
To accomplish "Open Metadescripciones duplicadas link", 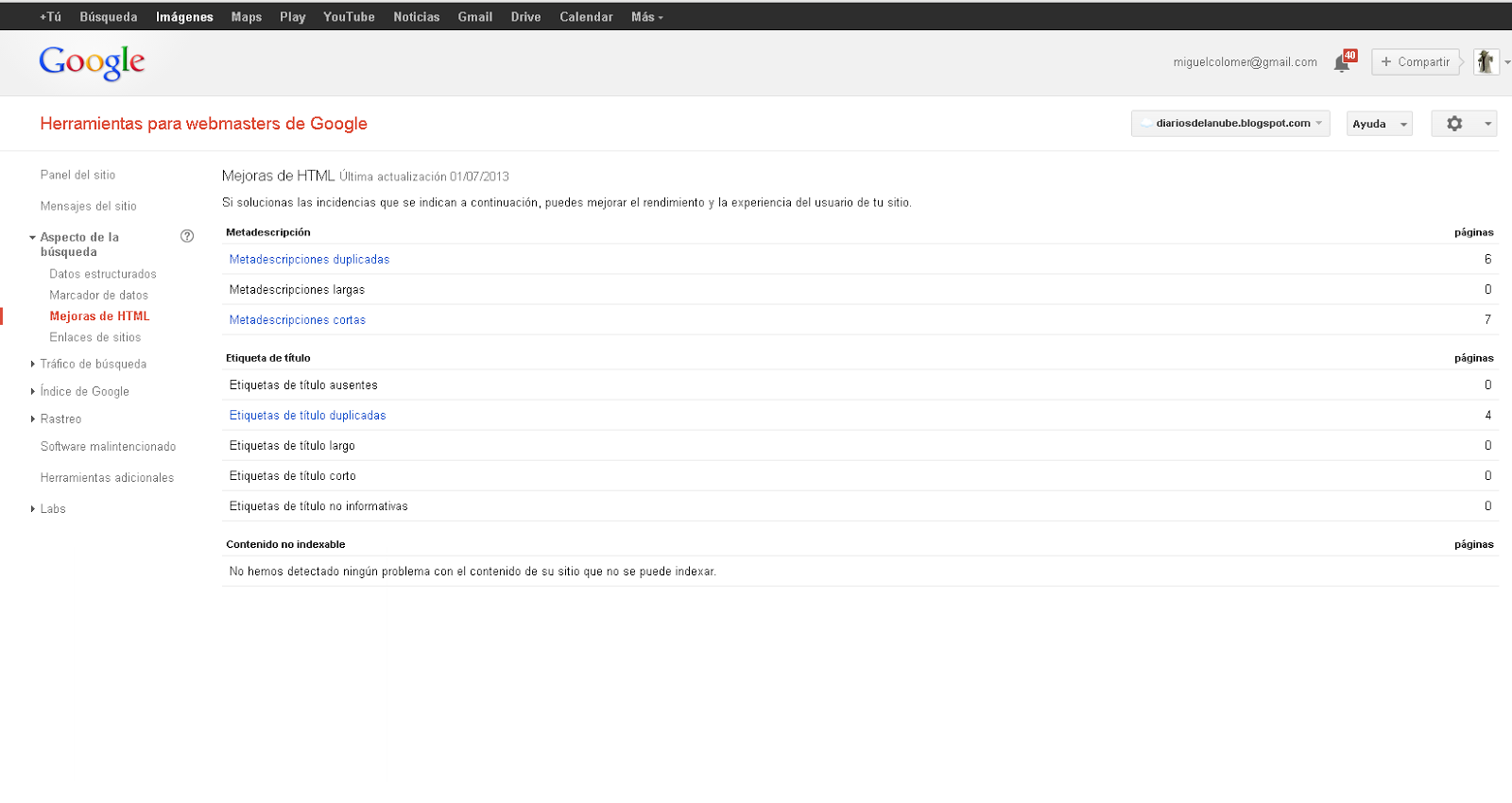I will pyautogui.click(x=309, y=259).
